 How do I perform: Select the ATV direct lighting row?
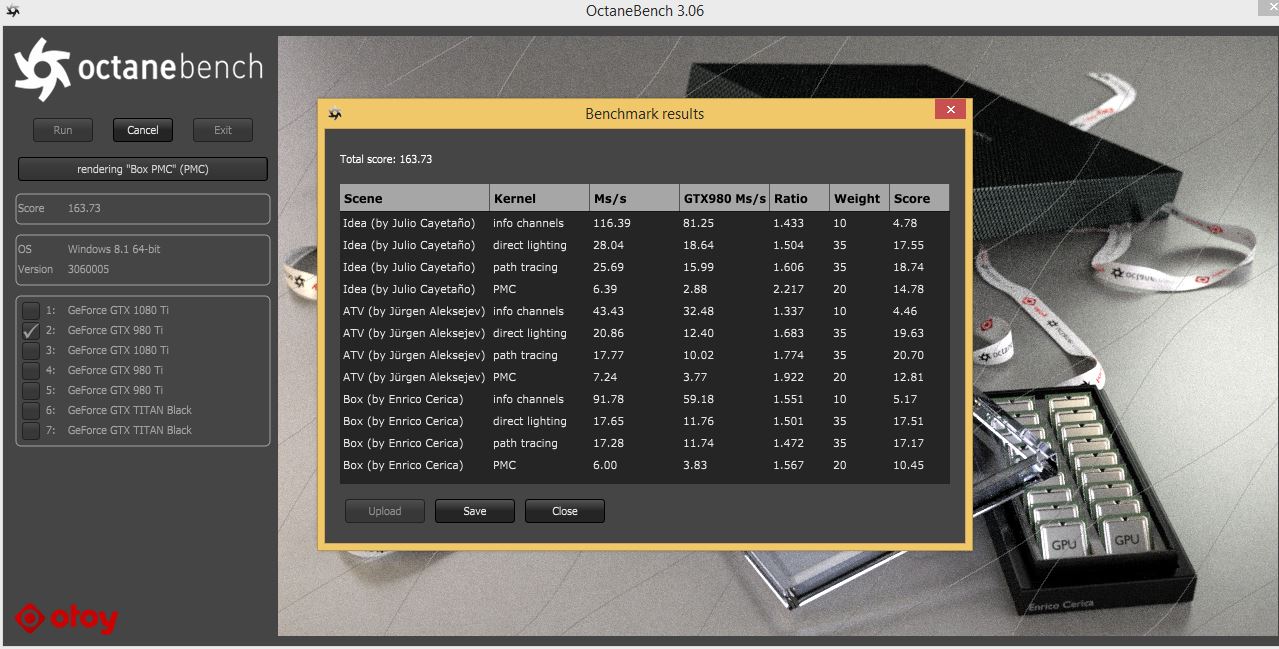pyautogui.click(x=645, y=333)
